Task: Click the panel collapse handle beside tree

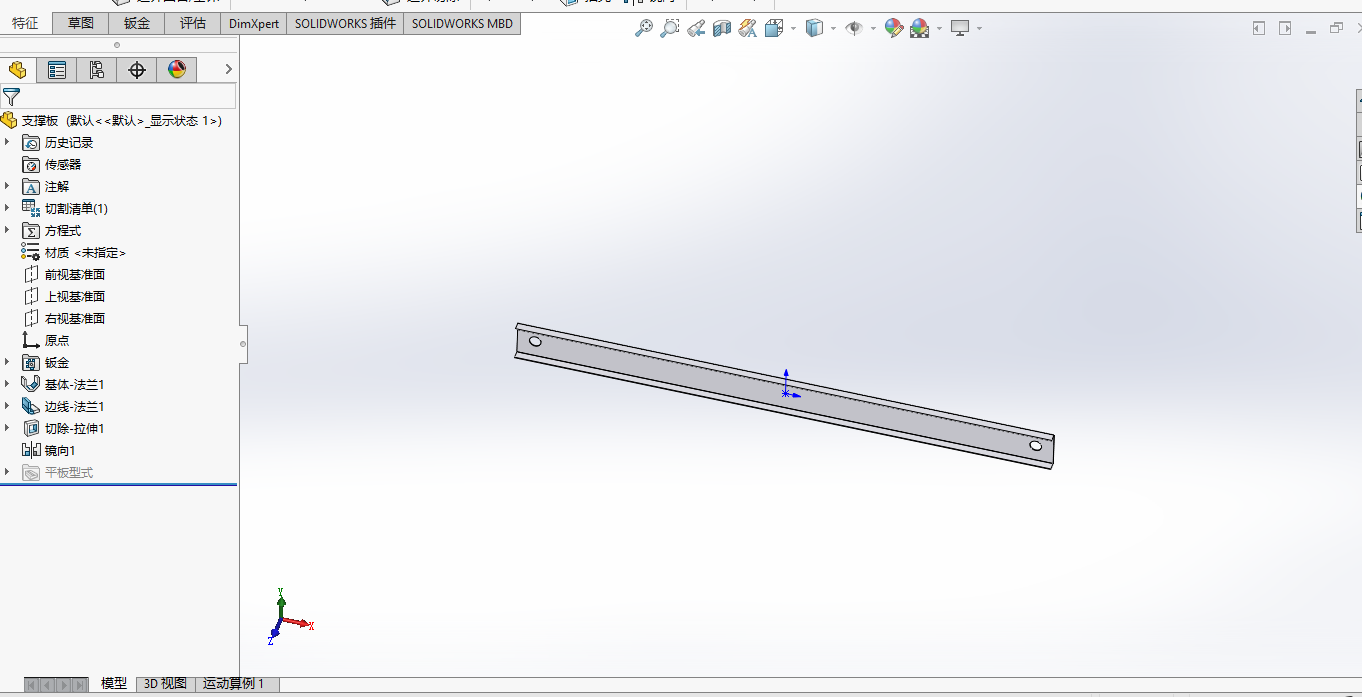Action: tap(243, 343)
